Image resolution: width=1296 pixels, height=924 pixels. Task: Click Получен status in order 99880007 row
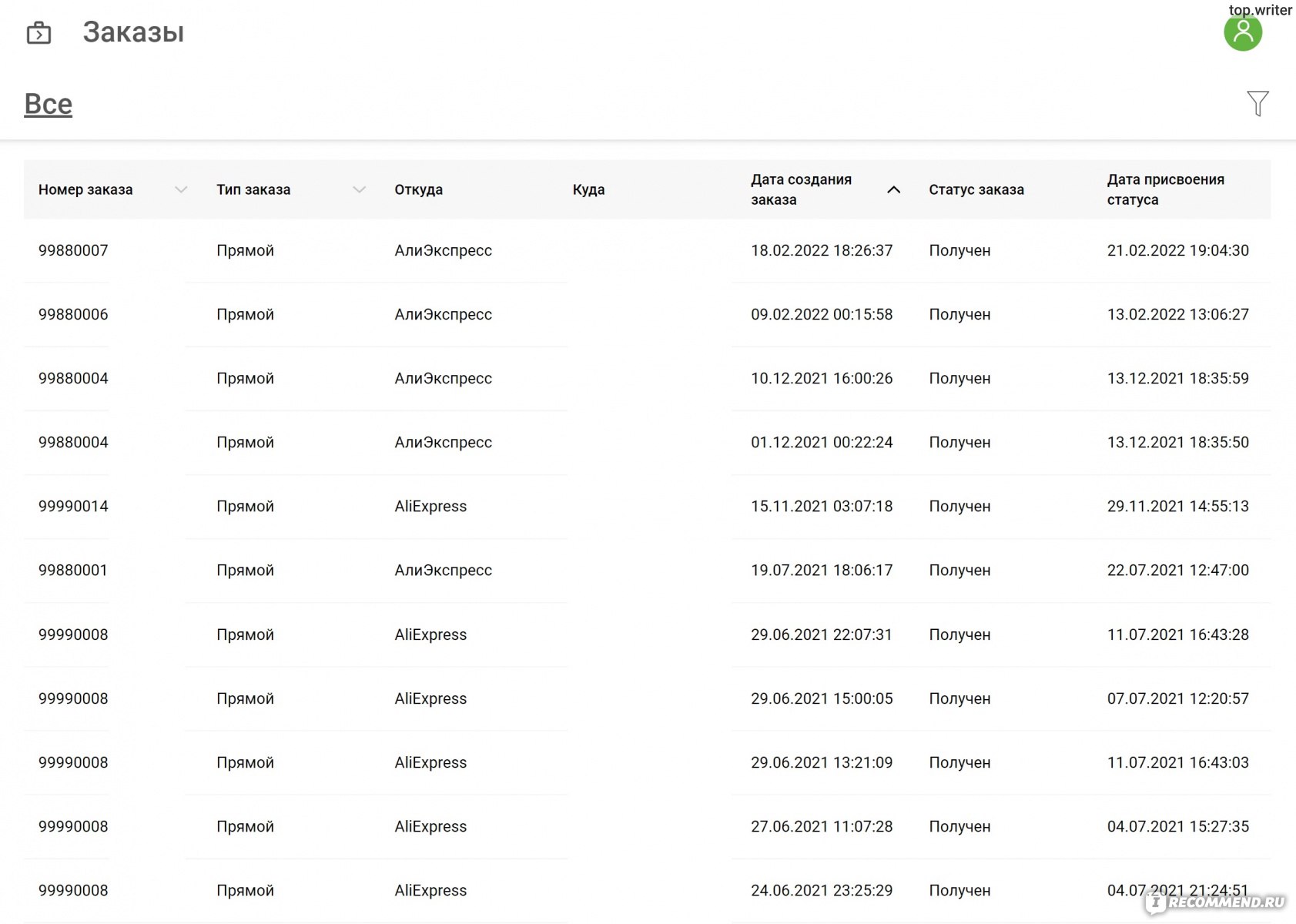click(x=959, y=250)
